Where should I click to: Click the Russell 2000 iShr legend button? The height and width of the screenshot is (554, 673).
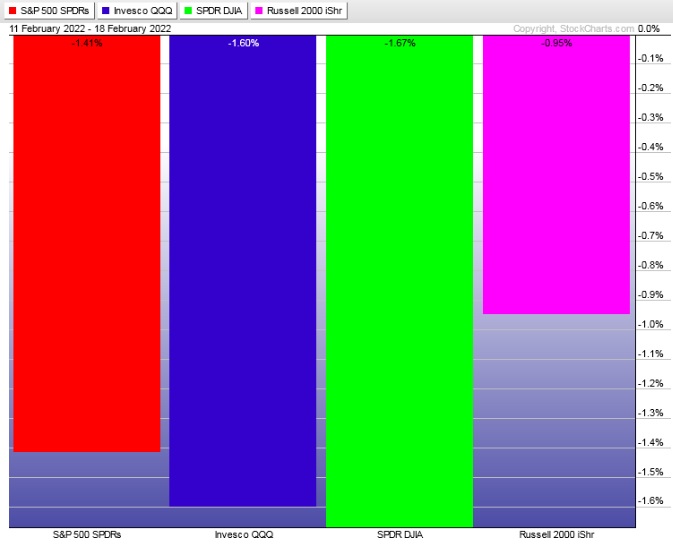click(x=299, y=11)
